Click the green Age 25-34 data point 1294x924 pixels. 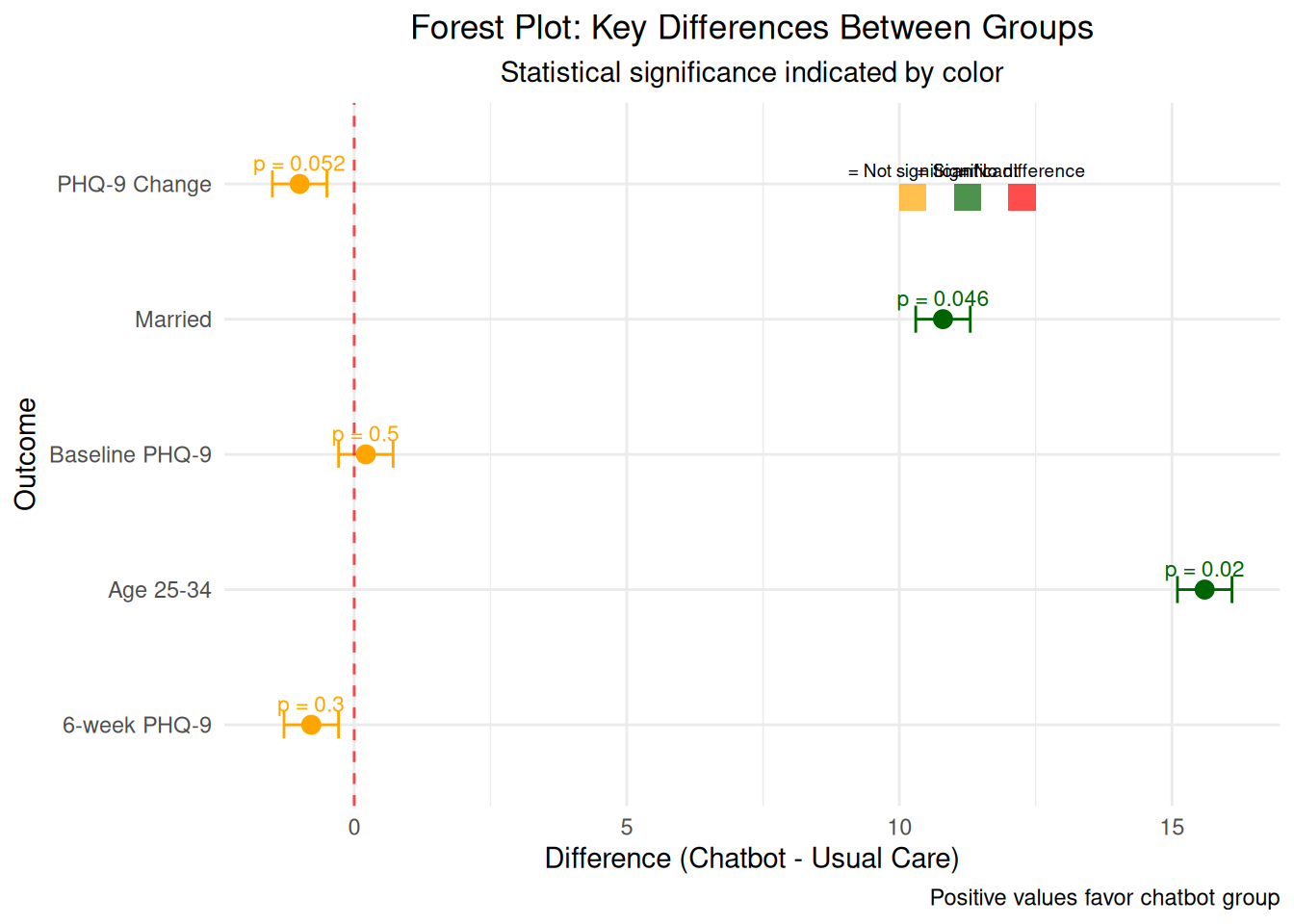(1204, 590)
